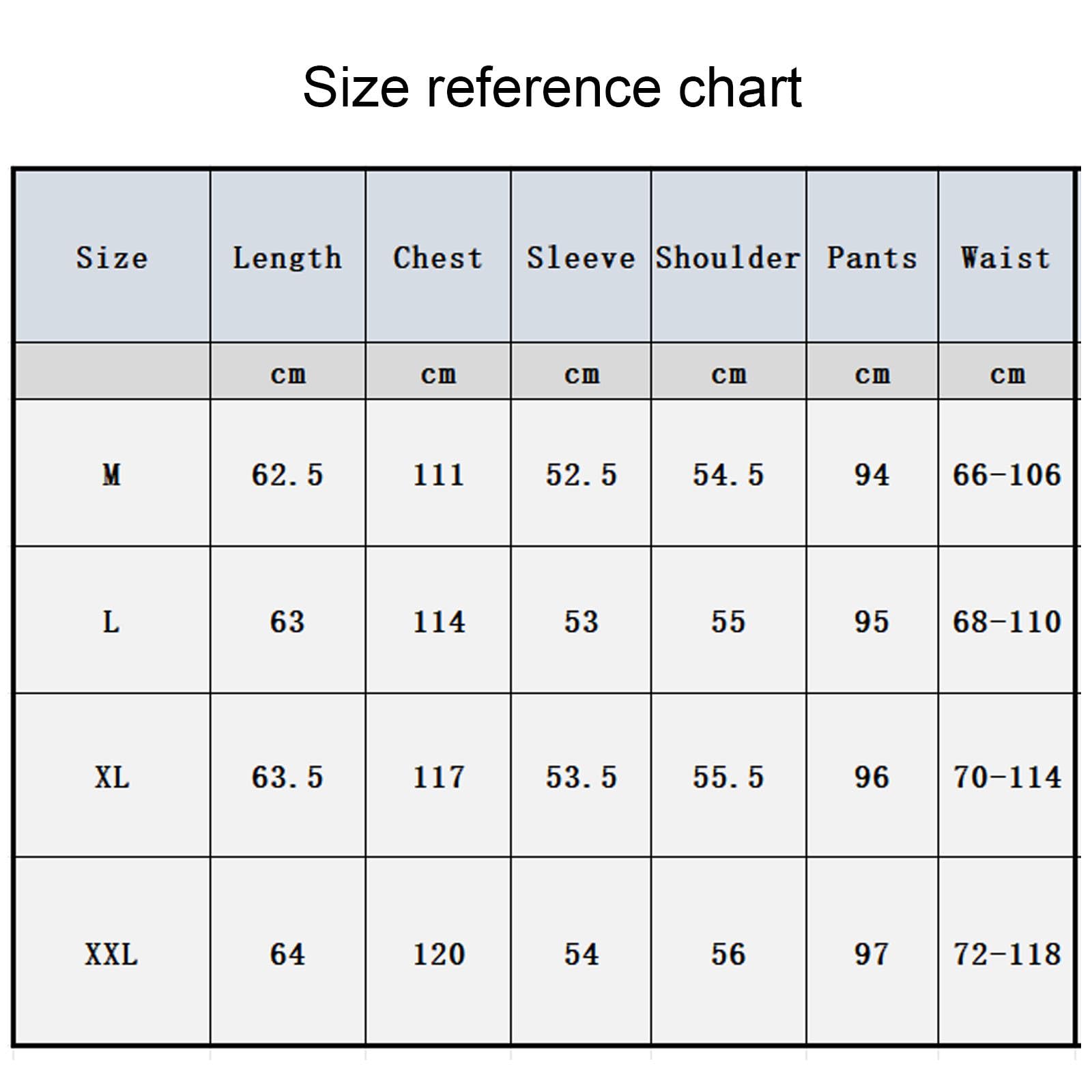This screenshot has width=1092, height=1092.
Task: Click the Waist header cell
Action: click(1006, 257)
